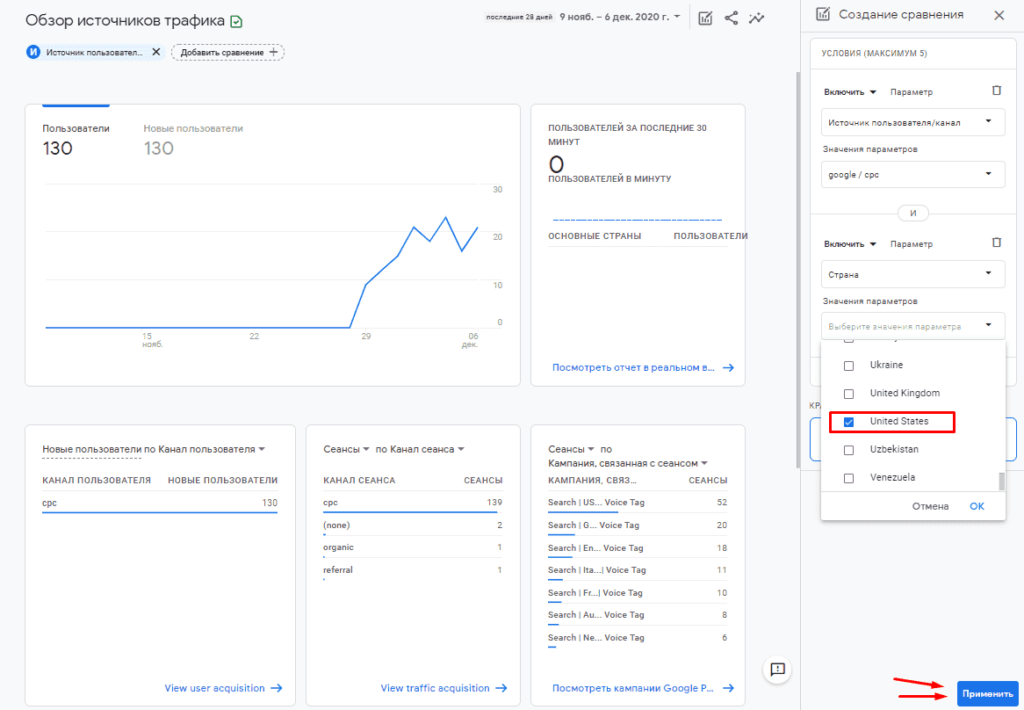Screen dimensions: 1024x710
Task: Open the 'Источник пользователя/канал' parameter dropdown
Action: tap(912, 122)
